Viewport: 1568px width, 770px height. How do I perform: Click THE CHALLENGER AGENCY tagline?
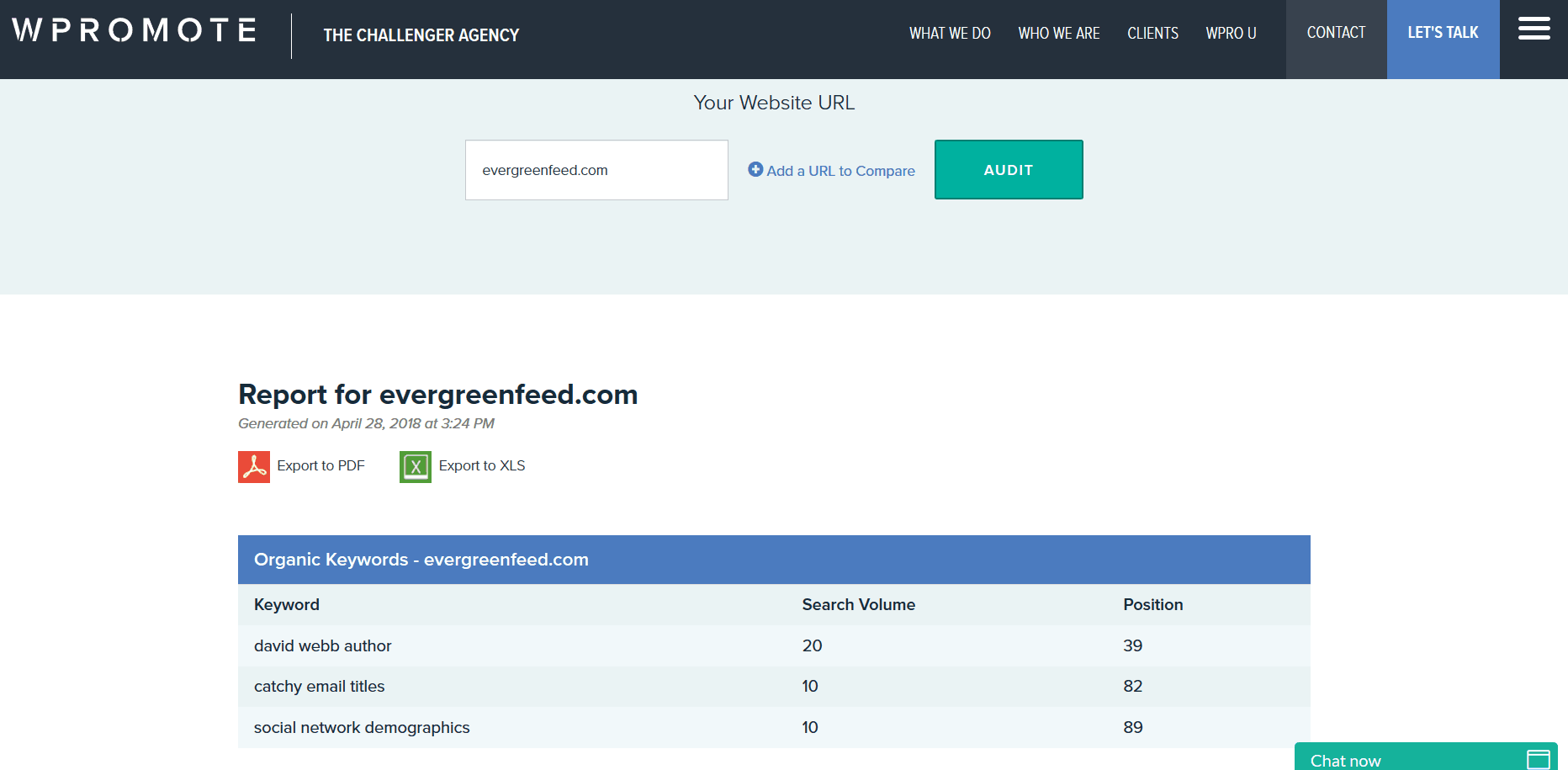click(421, 35)
